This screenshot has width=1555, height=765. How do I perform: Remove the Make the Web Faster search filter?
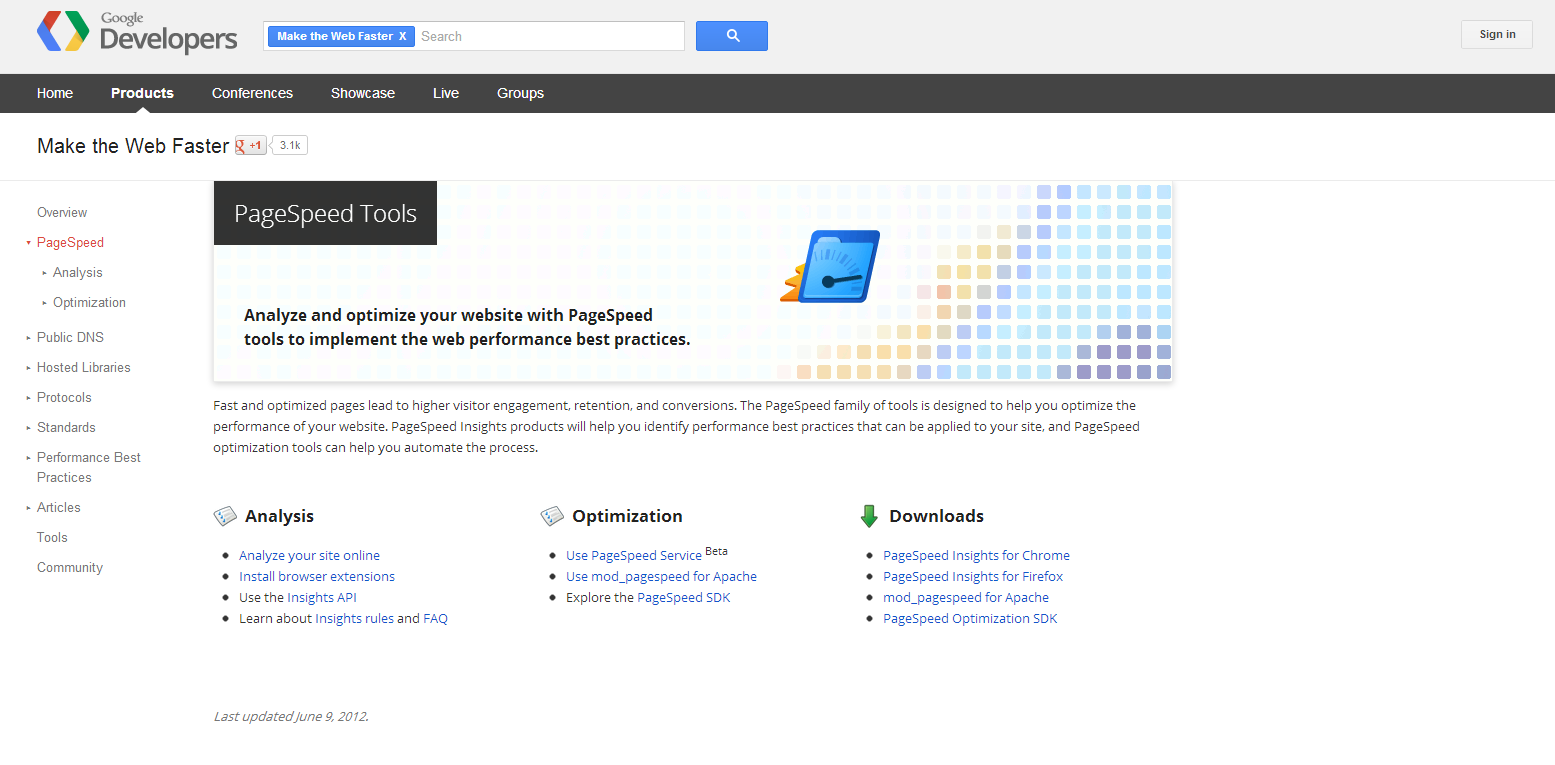pyautogui.click(x=403, y=36)
